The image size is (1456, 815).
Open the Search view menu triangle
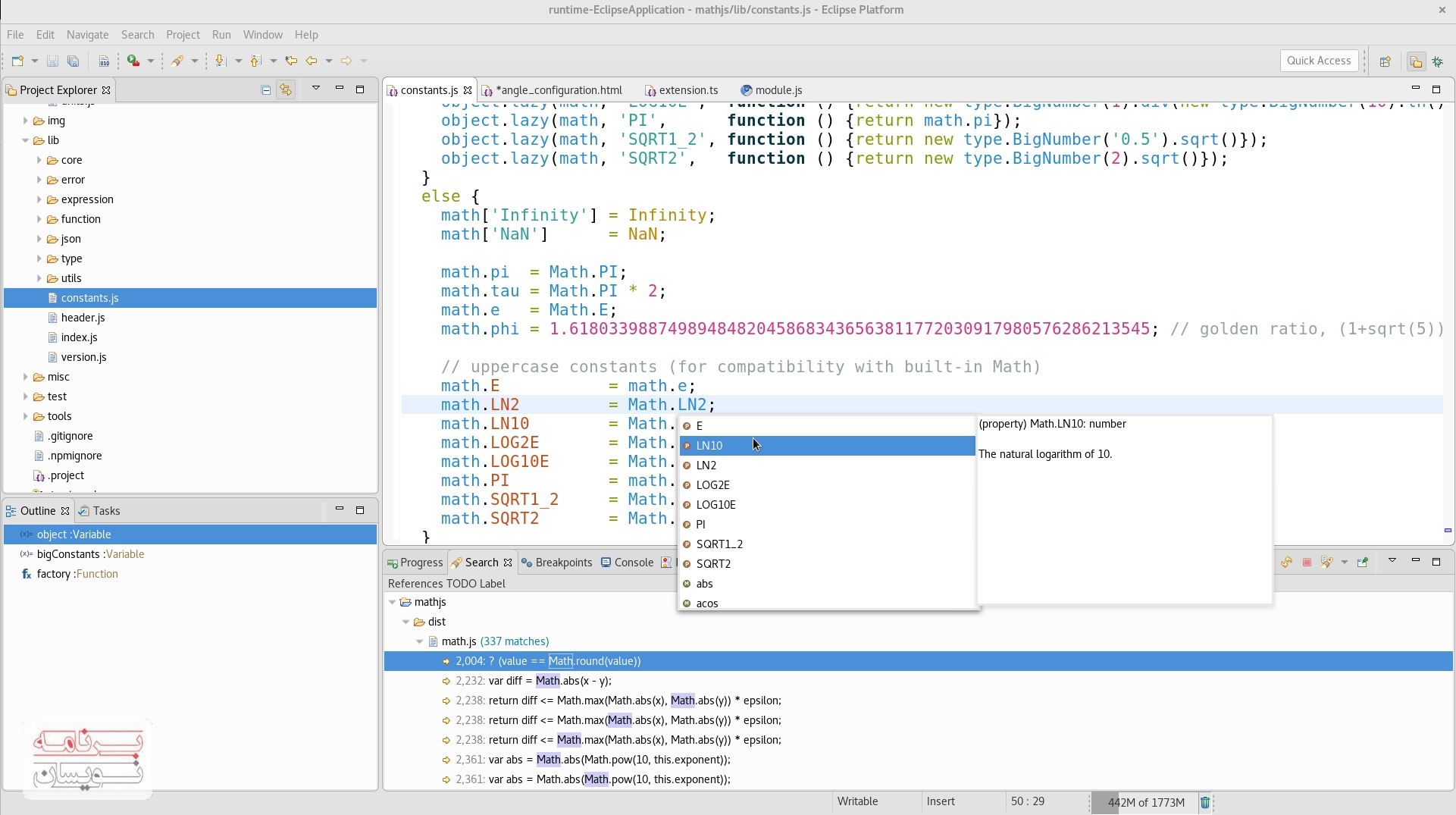(1392, 561)
